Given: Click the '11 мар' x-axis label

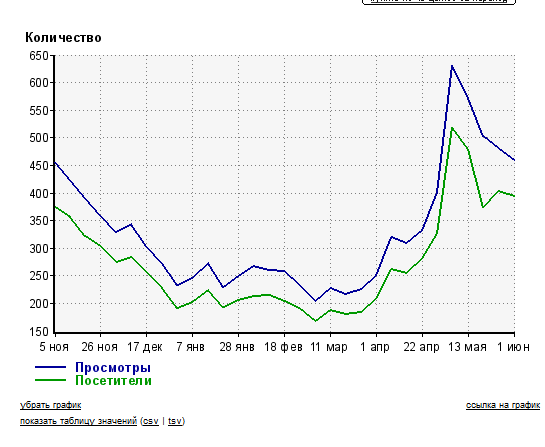Looking at the screenshot, I should pos(328,347).
